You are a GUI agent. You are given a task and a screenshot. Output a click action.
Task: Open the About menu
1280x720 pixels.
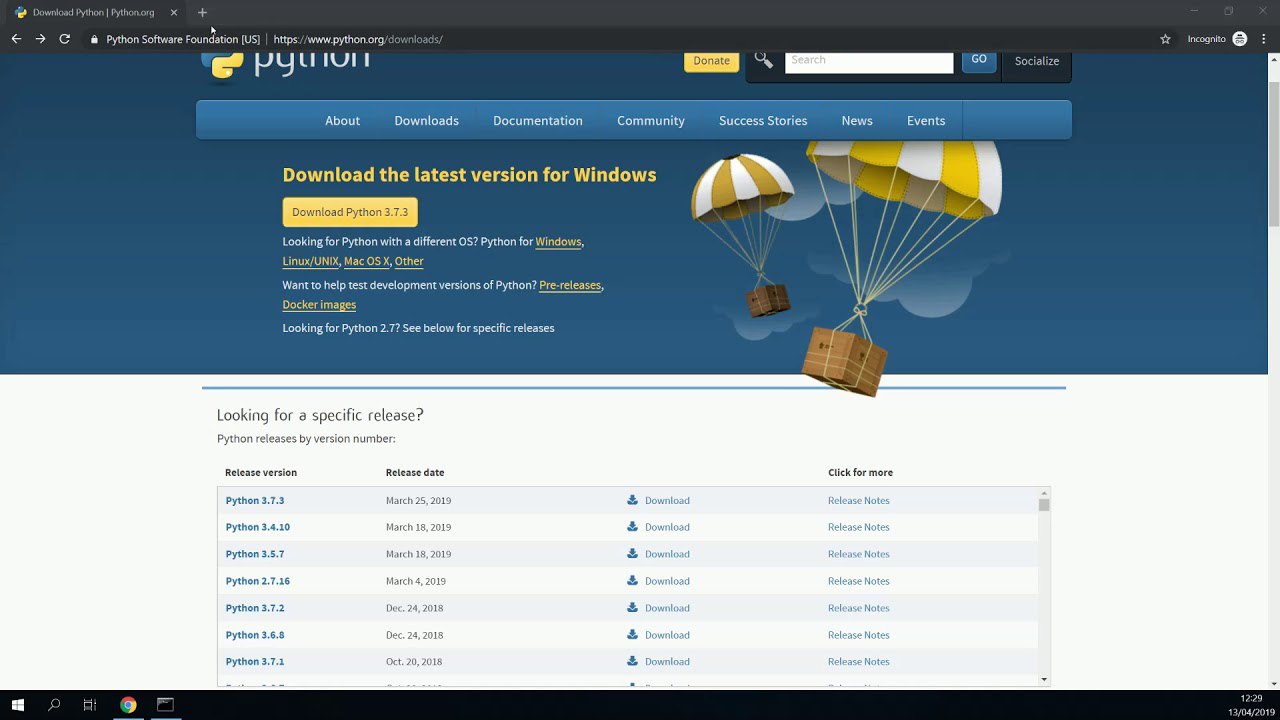(342, 120)
